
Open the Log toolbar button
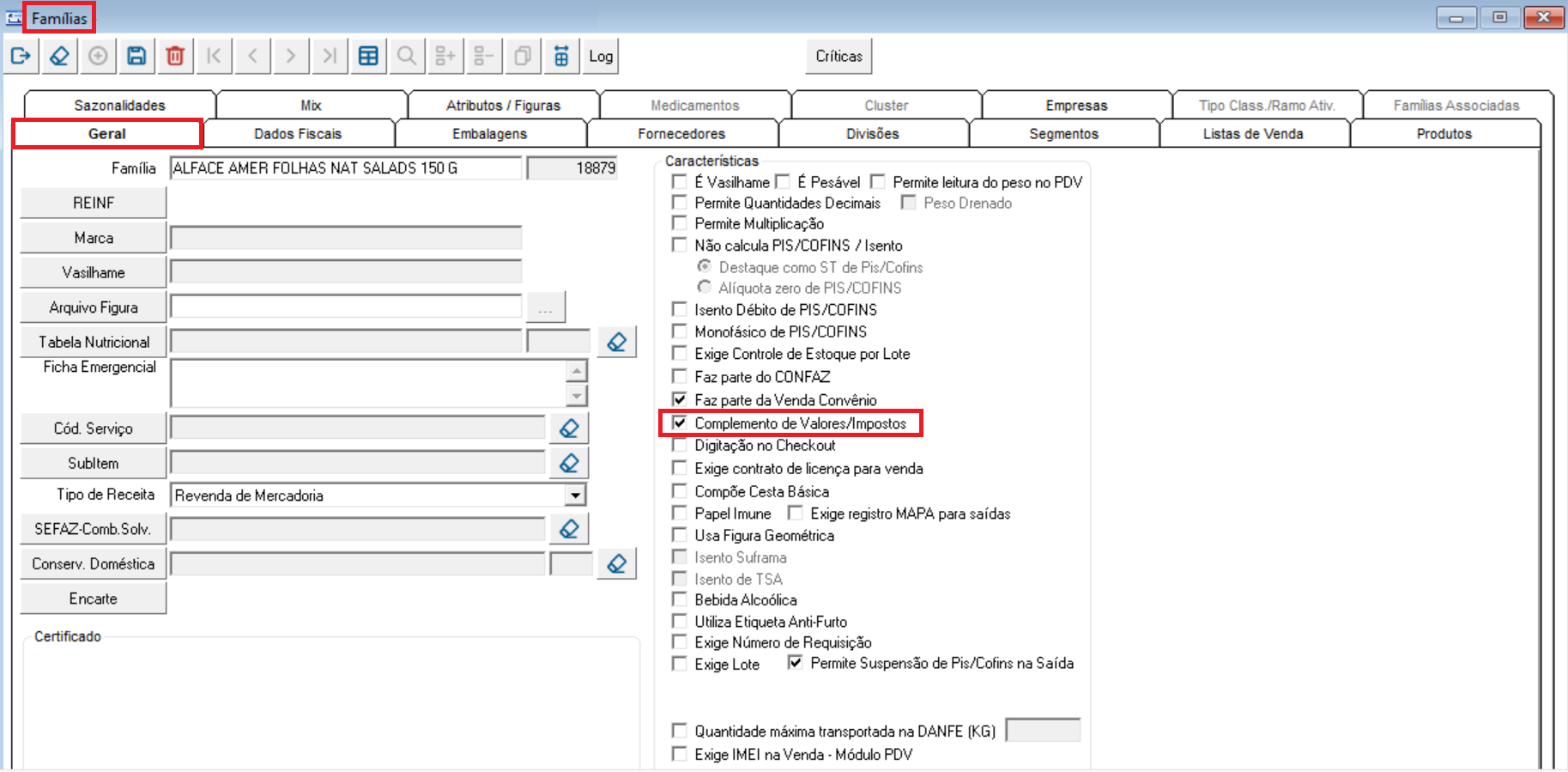[601, 57]
